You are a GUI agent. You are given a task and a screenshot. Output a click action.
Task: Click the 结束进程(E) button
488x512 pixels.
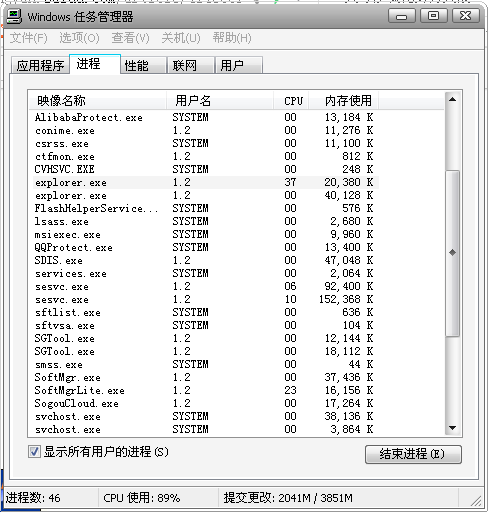pos(413,454)
